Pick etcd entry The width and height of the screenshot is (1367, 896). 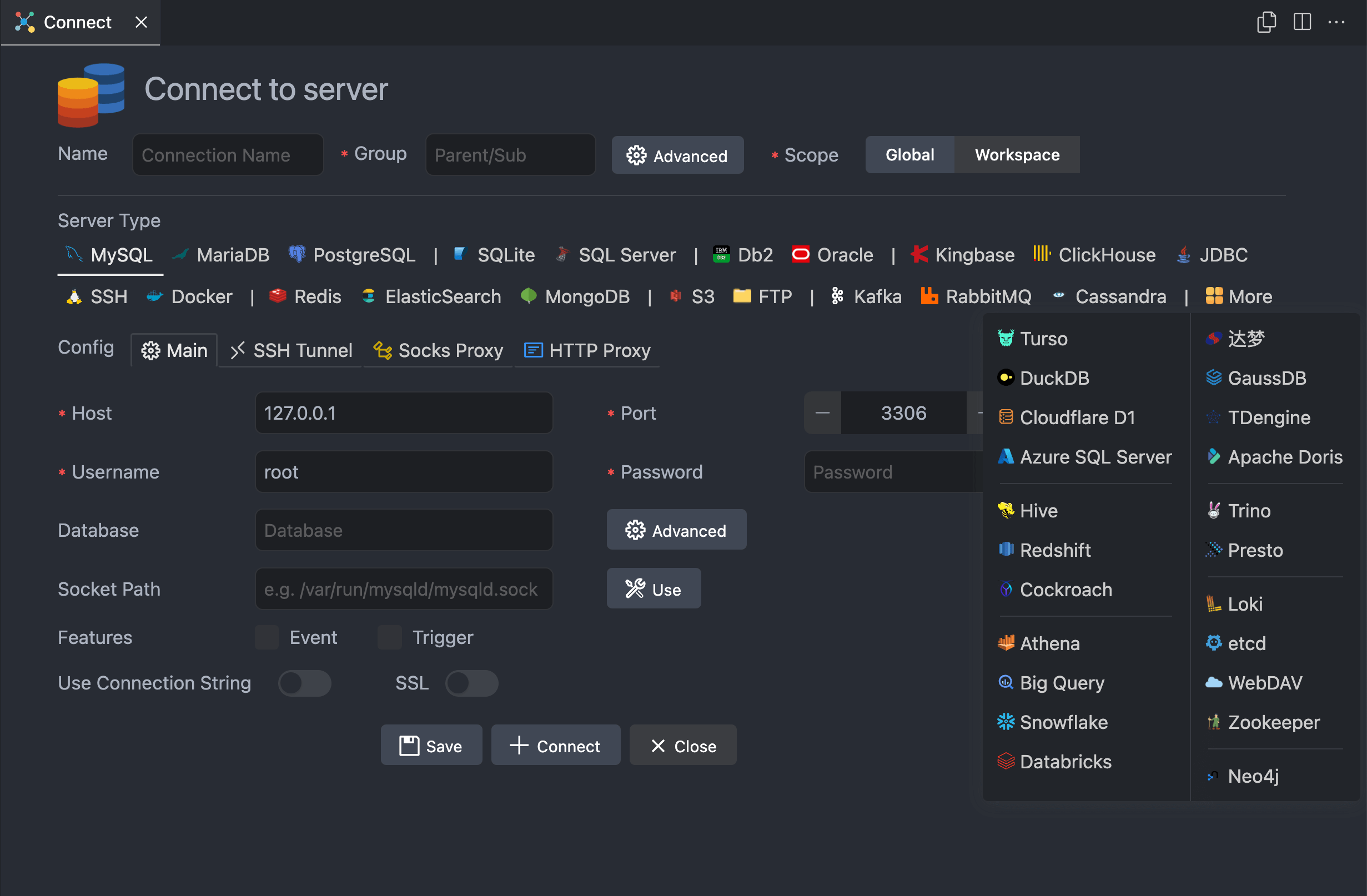point(1235,643)
